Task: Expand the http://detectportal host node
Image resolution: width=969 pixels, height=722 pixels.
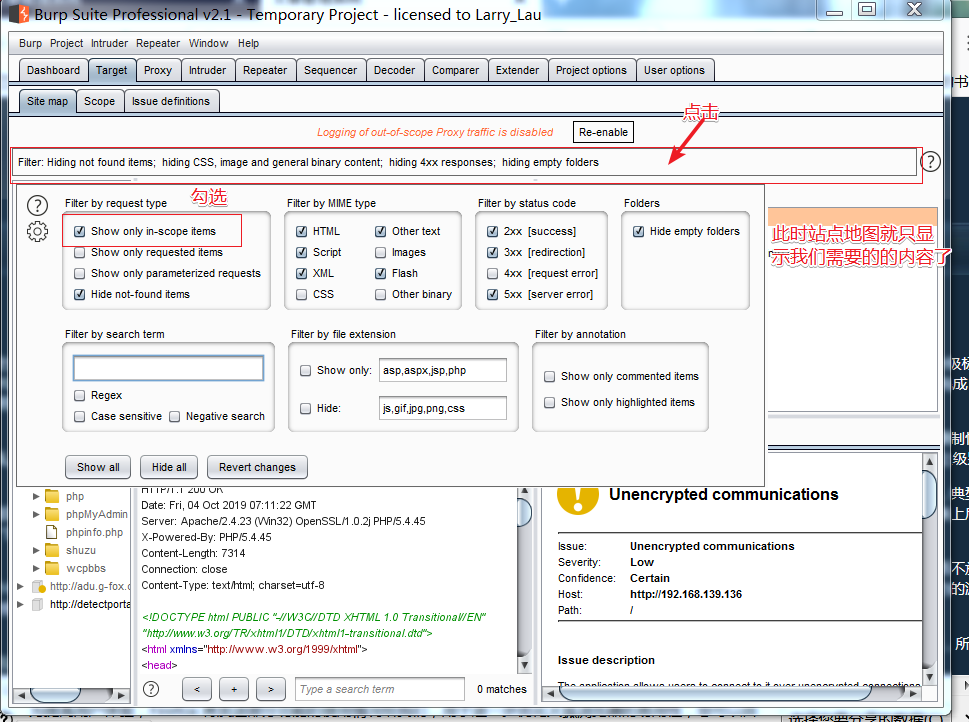Action: coord(20,604)
